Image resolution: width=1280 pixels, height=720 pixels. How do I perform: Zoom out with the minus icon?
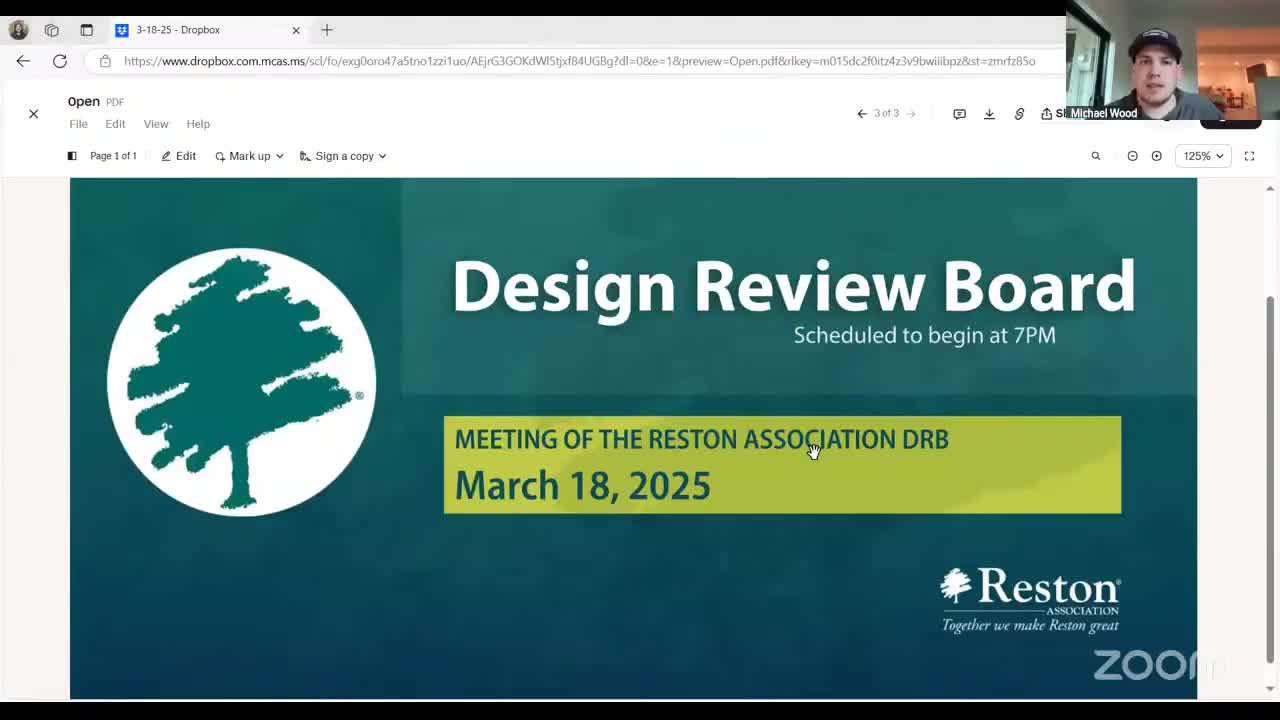coord(1132,156)
